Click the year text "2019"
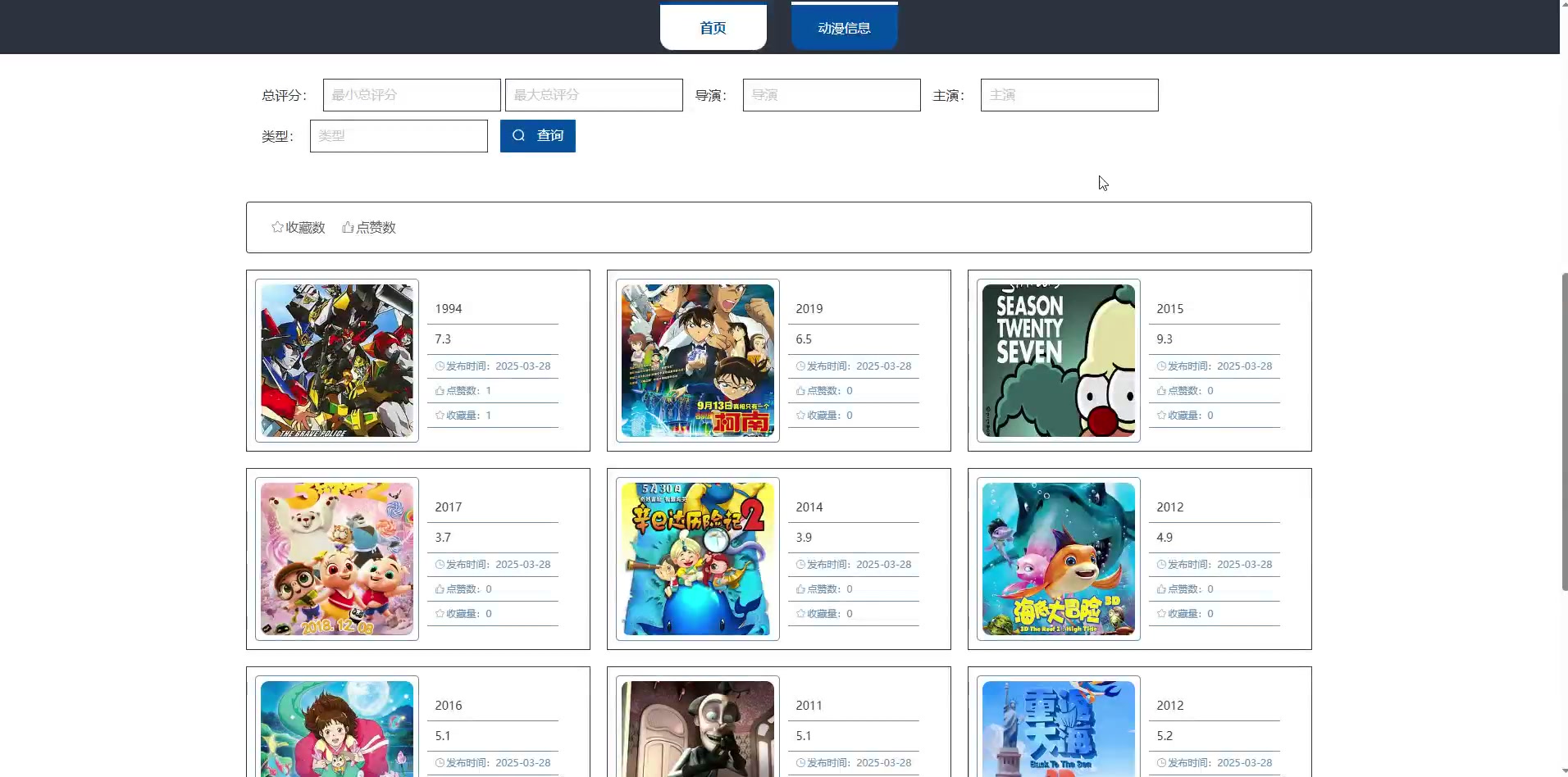1568x777 pixels. pyautogui.click(x=809, y=309)
